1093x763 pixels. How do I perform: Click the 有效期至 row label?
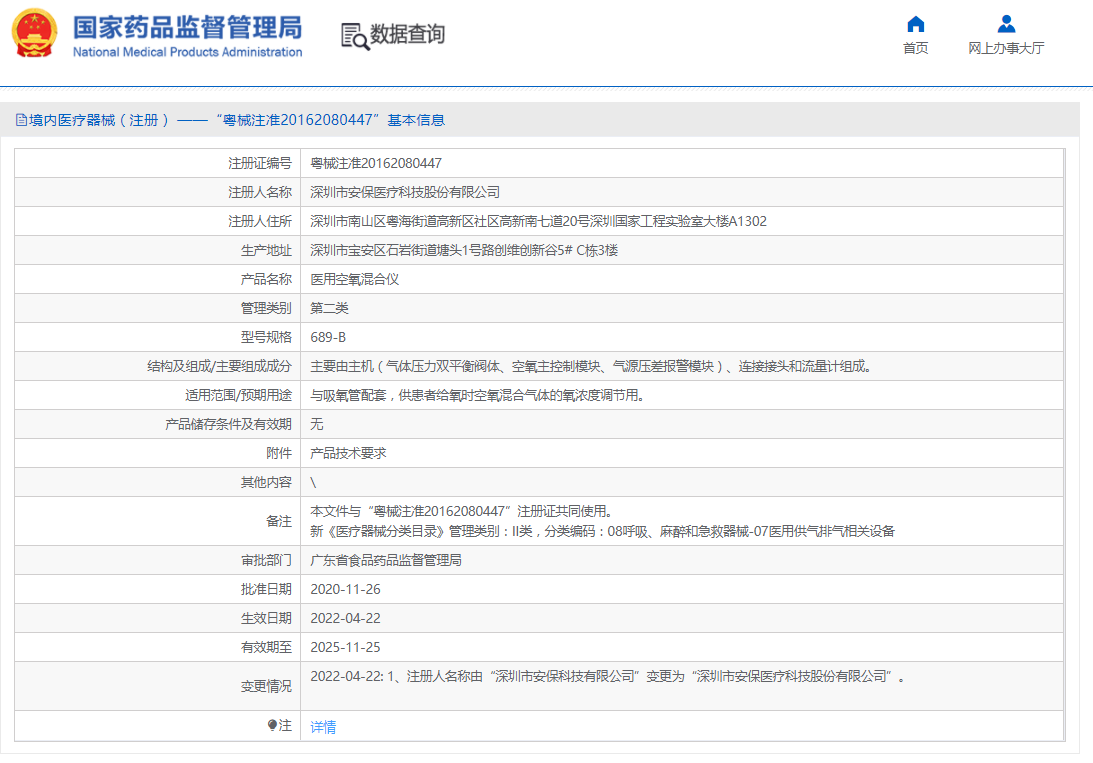266,647
